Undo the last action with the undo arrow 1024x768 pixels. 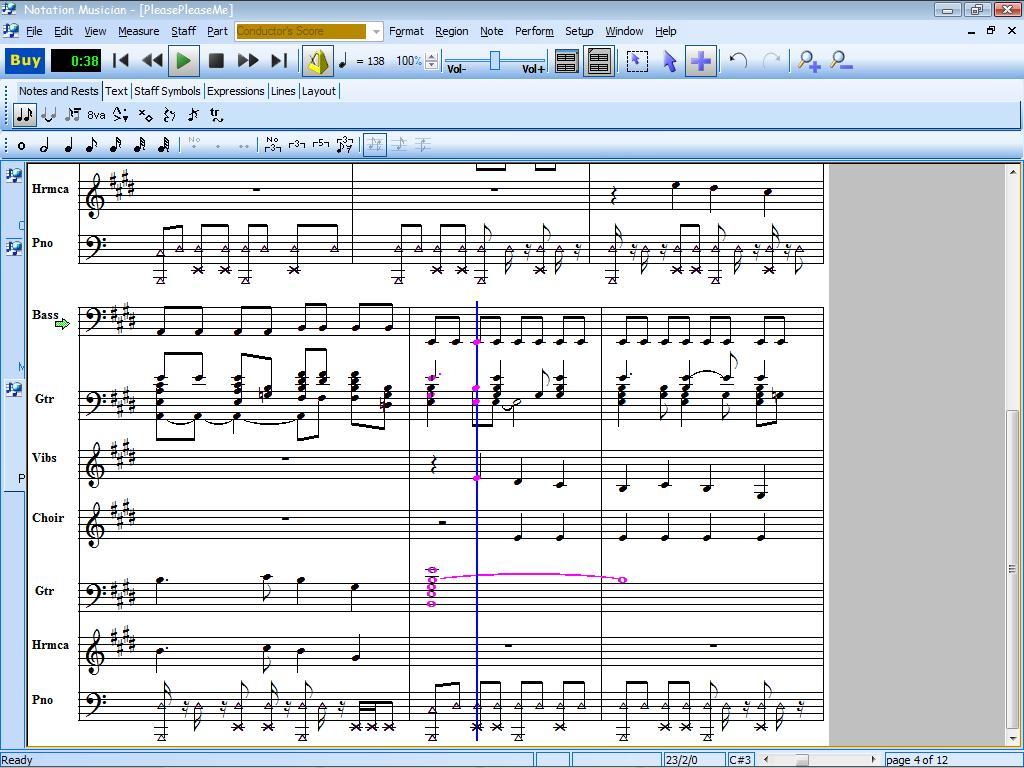tap(737, 61)
